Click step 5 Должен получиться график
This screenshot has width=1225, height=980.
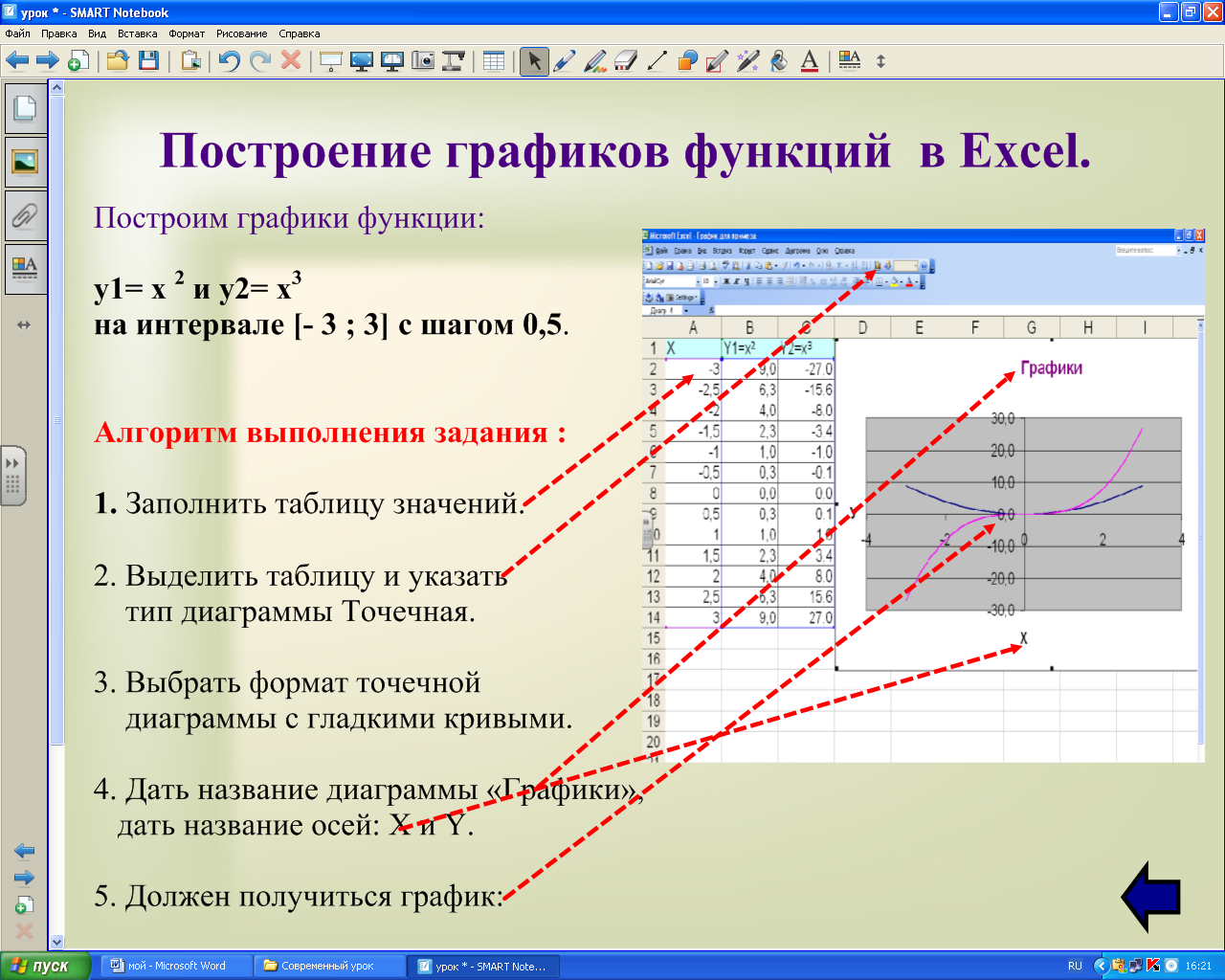(x=299, y=897)
